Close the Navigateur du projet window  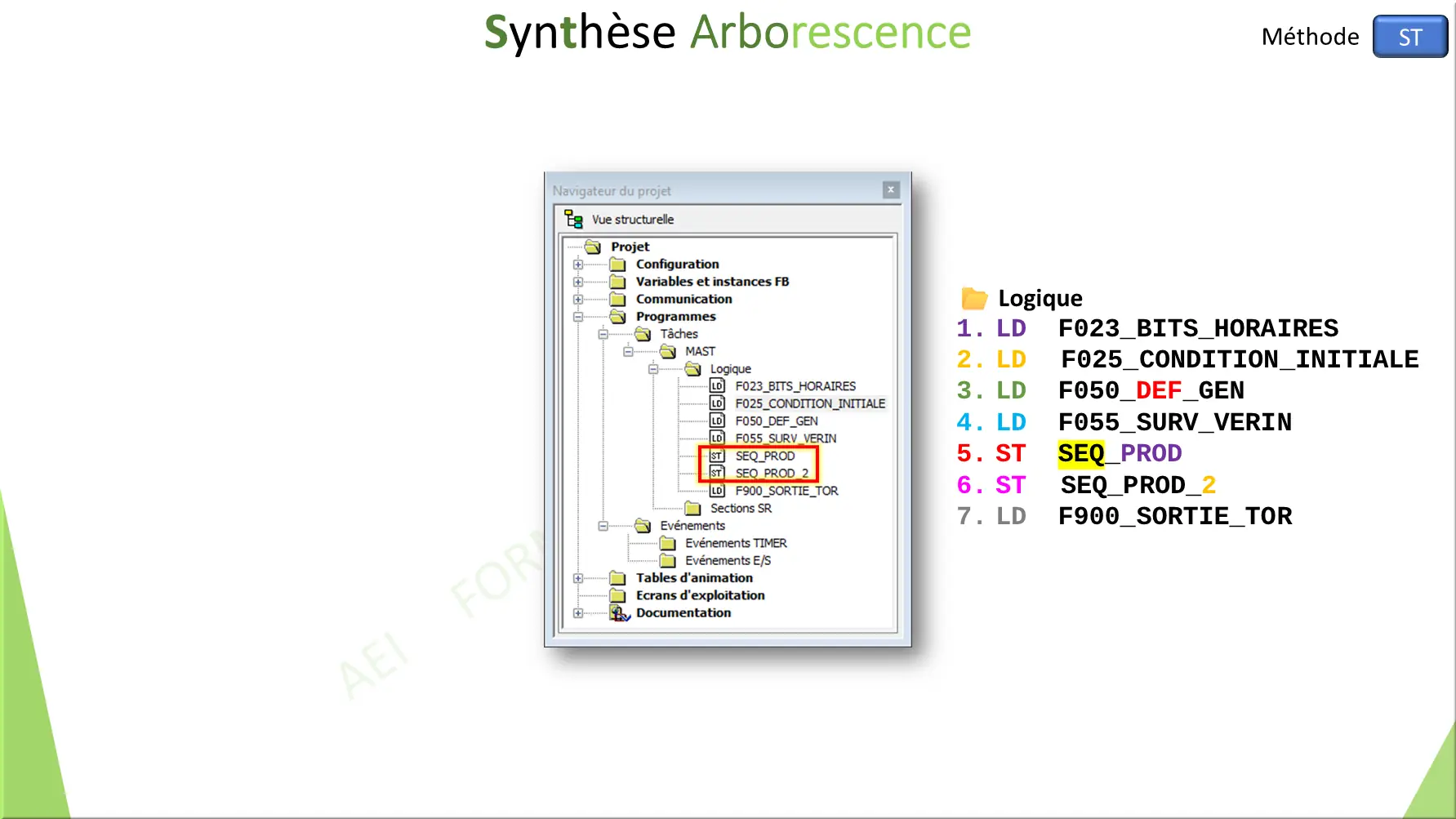coord(890,189)
